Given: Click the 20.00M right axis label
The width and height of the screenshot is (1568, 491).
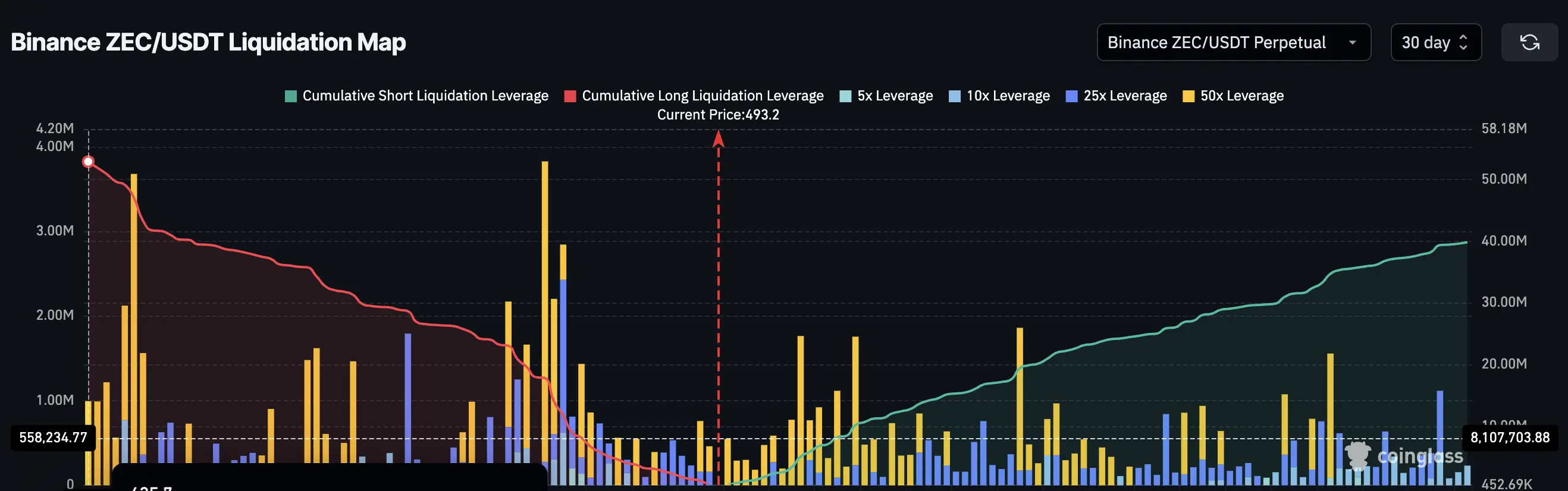Looking at the screenshot, I should point(1504,364).
